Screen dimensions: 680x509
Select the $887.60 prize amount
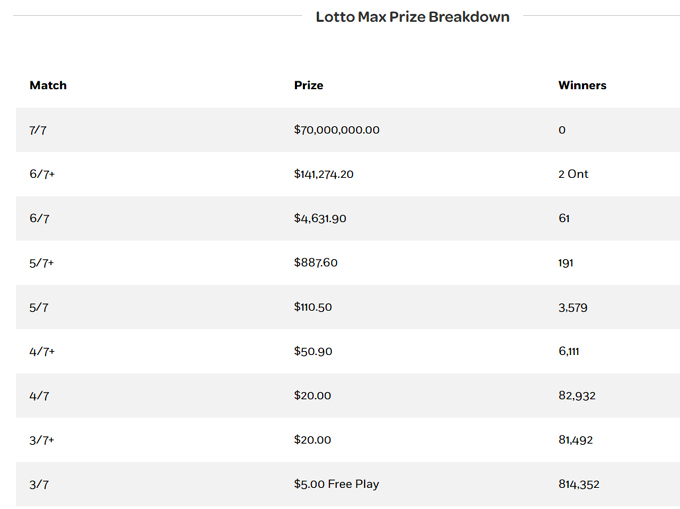click(316, 263)
